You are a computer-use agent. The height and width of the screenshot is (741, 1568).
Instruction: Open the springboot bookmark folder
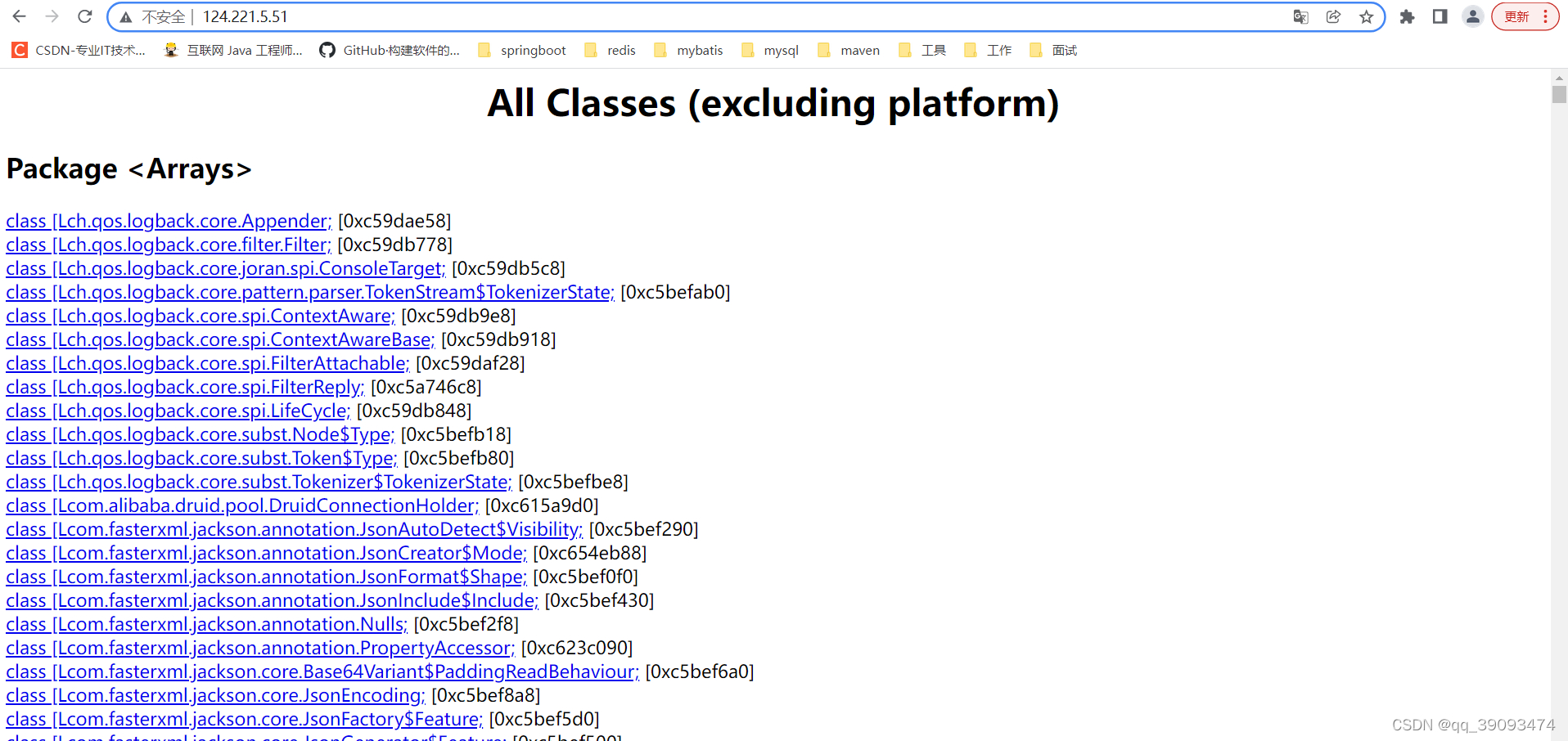coord(522,51)
